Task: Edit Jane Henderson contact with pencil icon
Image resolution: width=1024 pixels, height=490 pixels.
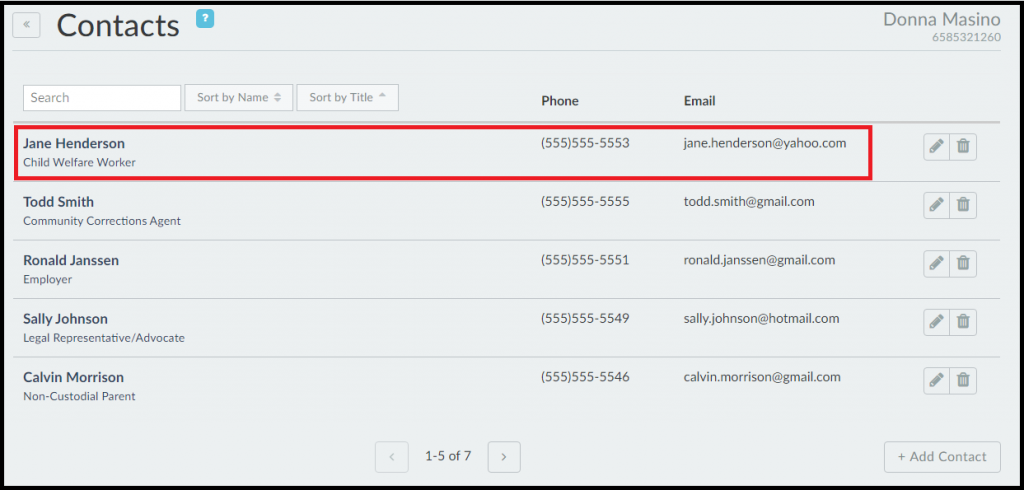Action: click(x=936, y=147)
